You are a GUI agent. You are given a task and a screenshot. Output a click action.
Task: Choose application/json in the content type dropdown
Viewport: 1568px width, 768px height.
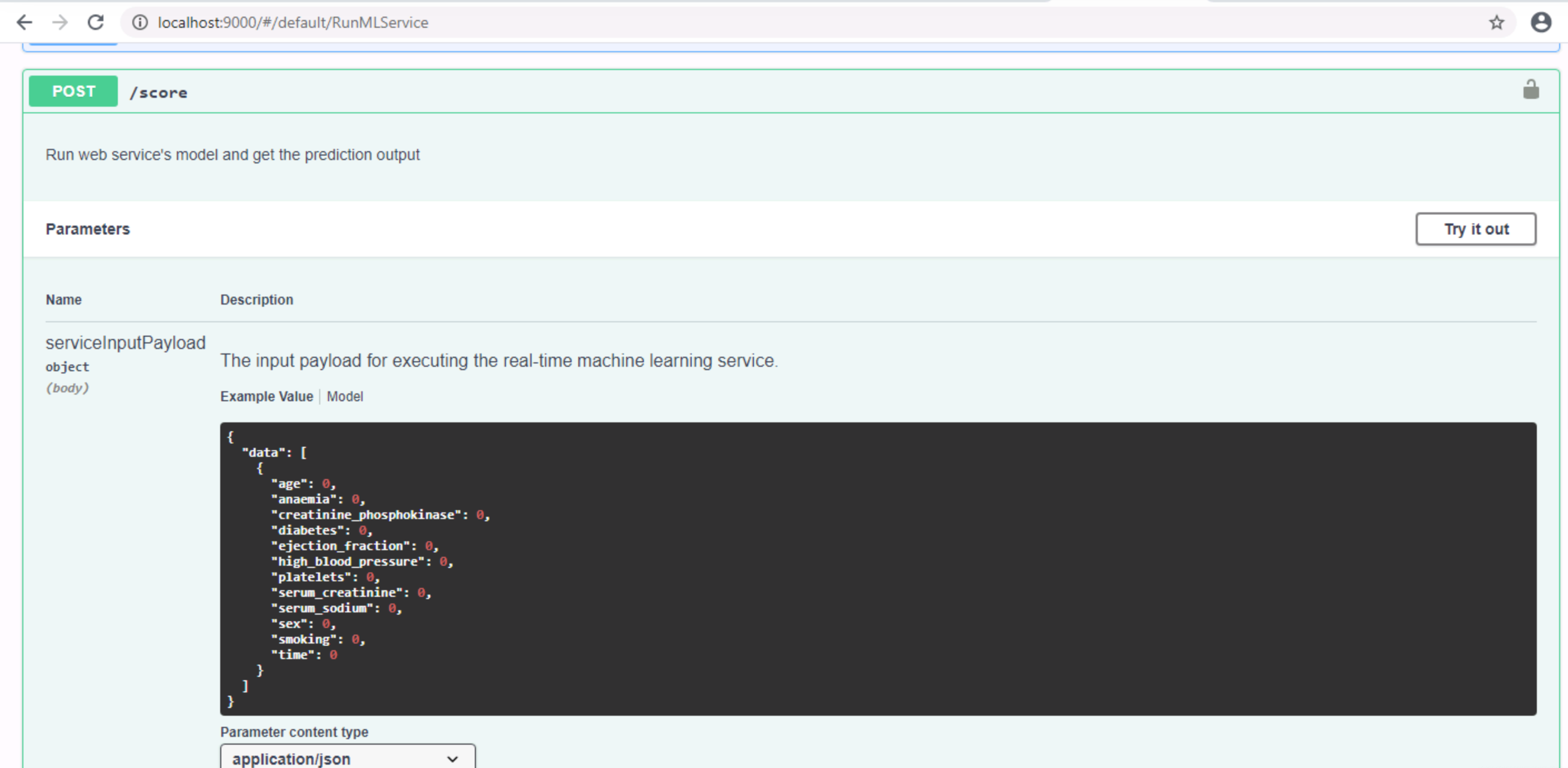click(291, 759)
